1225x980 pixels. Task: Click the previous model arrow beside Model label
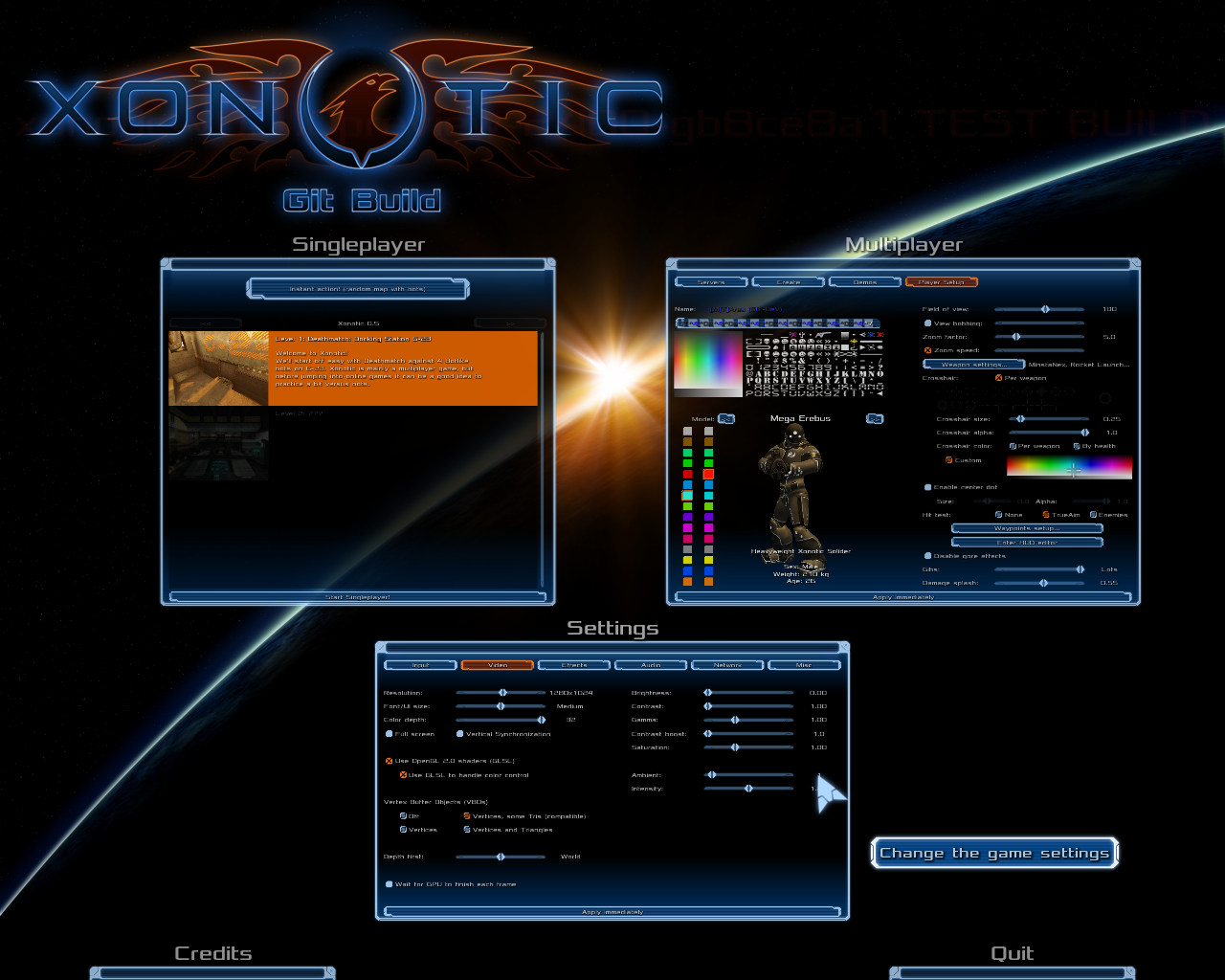725,418
